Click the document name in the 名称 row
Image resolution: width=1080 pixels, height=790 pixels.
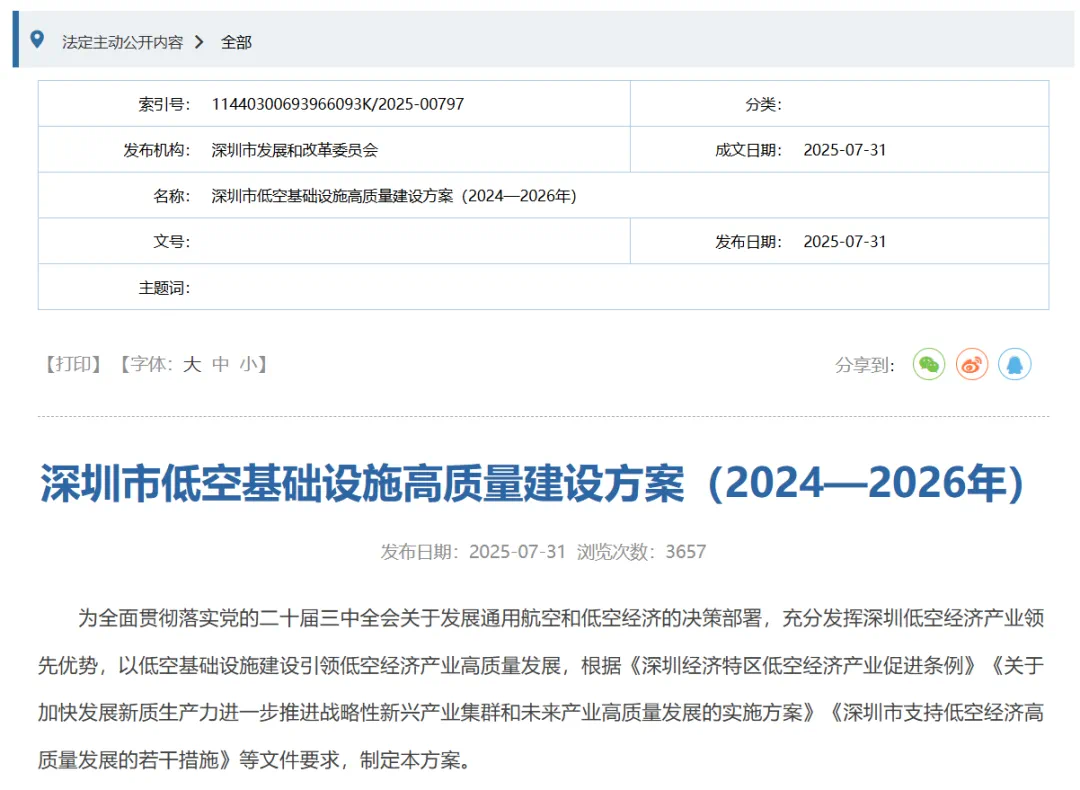coord(394,196)
